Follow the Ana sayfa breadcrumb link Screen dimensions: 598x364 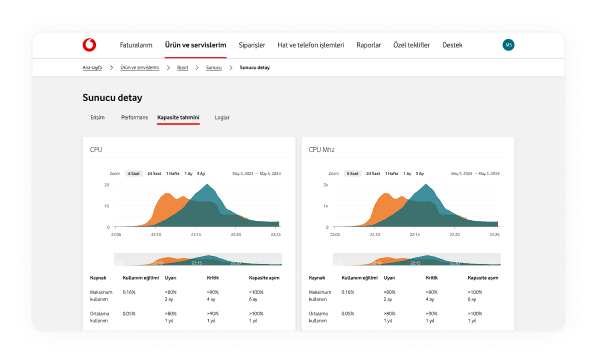[92, 68]
